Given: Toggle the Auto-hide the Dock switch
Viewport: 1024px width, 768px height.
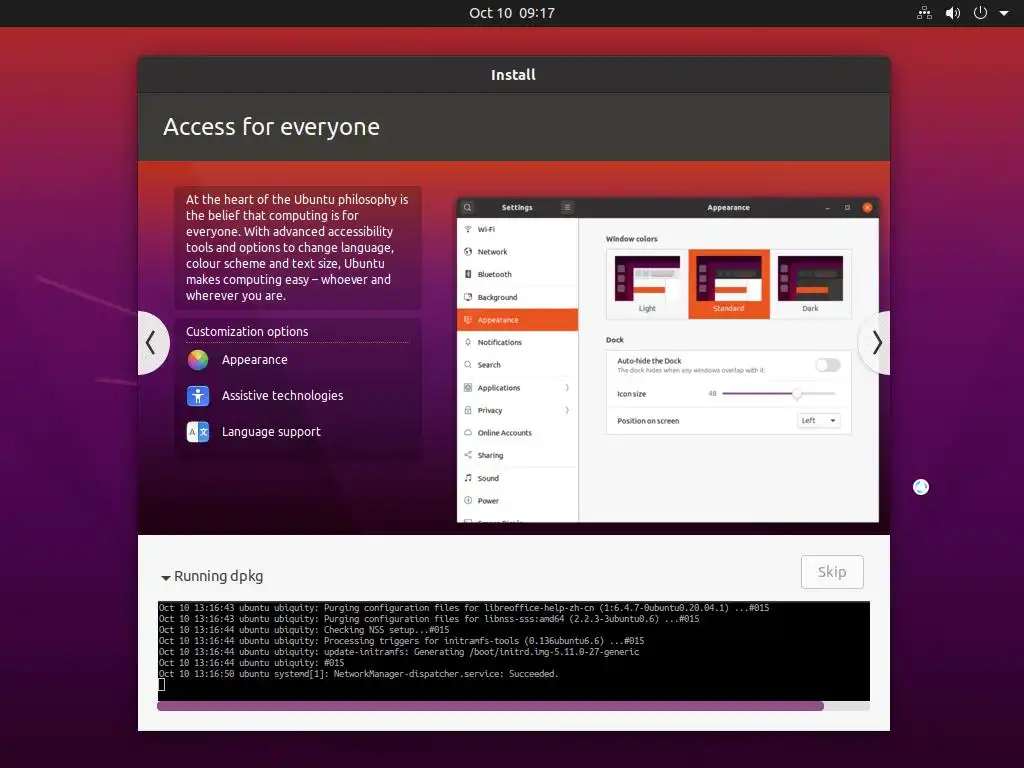Looking at the screenshot, I should click(827, 365).
